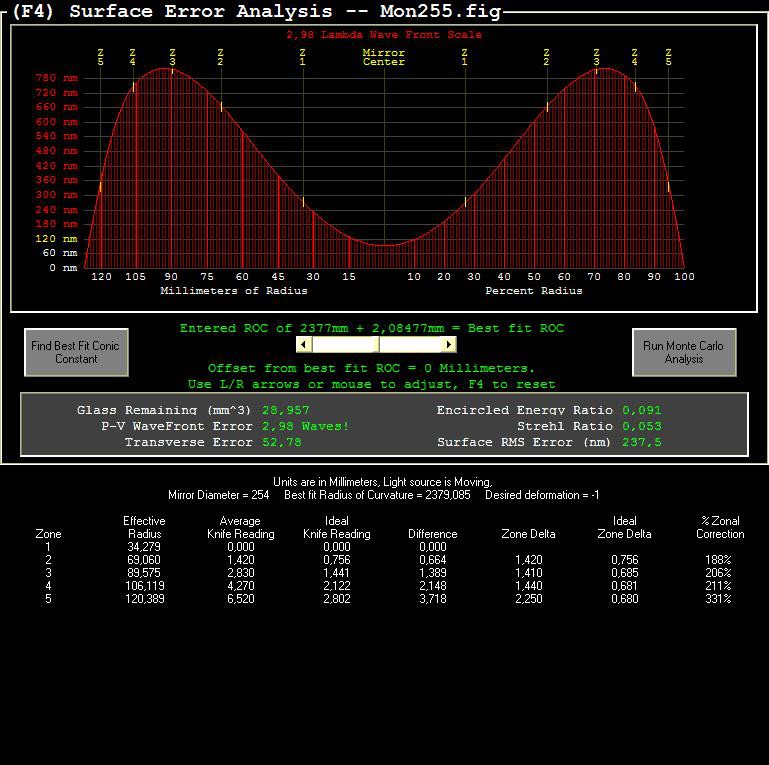Screen dimensions: 769x765
Task: Click the Surface RMS Error value 237,5
Action: tap(641, 442)
